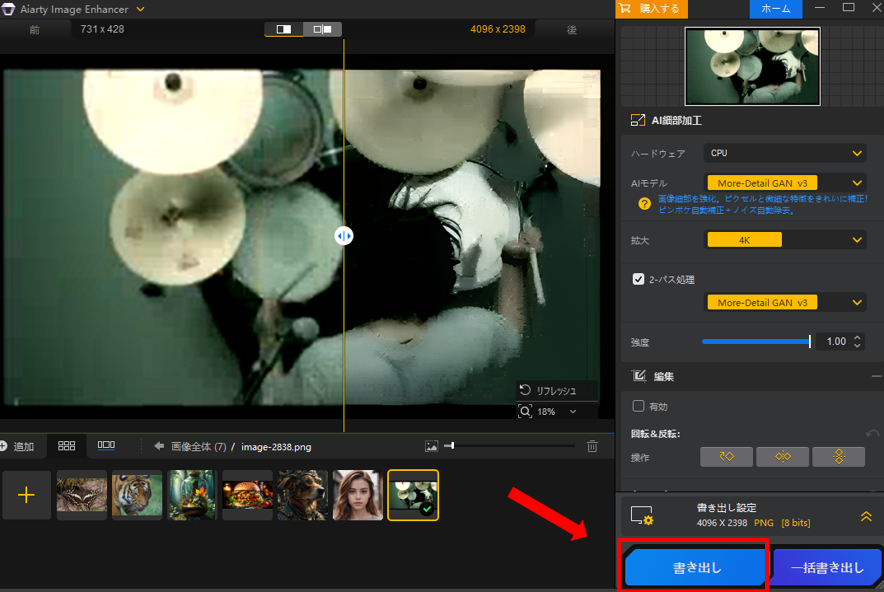884x592 pixels.
Task: Click the trash delete icon
Action: (x=592, y=446)
